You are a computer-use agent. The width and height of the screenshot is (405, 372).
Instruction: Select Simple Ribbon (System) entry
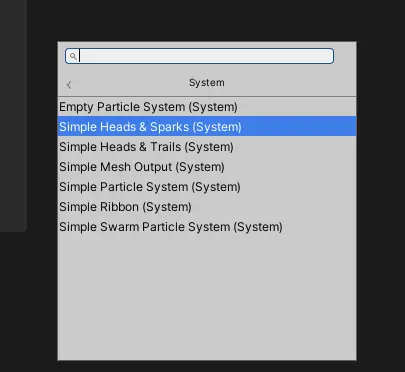point(207,207)
